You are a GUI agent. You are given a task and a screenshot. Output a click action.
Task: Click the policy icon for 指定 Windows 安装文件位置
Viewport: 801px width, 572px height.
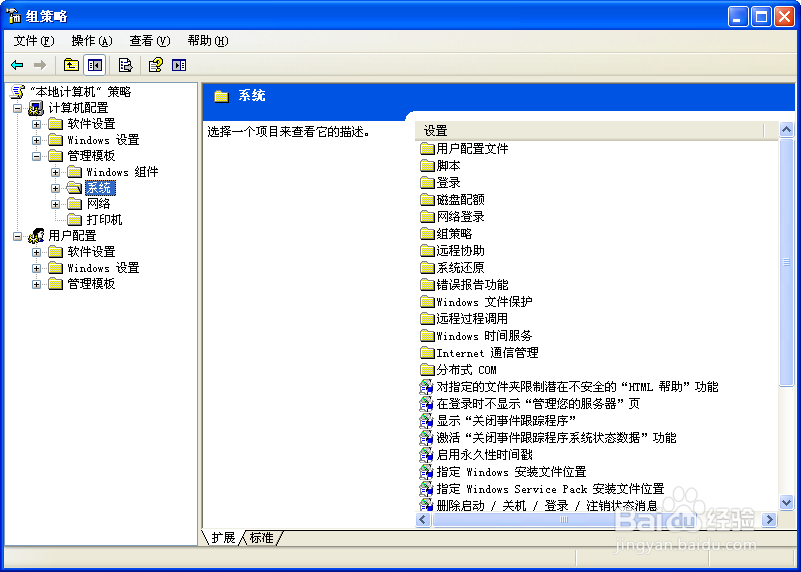pos(426,472)
